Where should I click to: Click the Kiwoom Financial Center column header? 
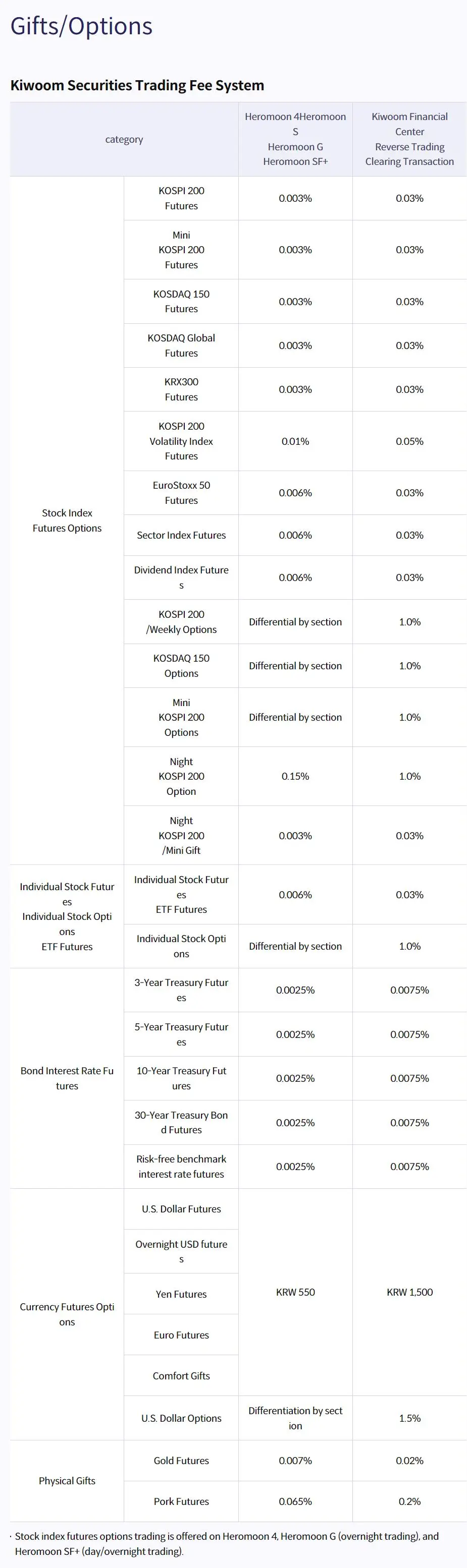point(409,139)
